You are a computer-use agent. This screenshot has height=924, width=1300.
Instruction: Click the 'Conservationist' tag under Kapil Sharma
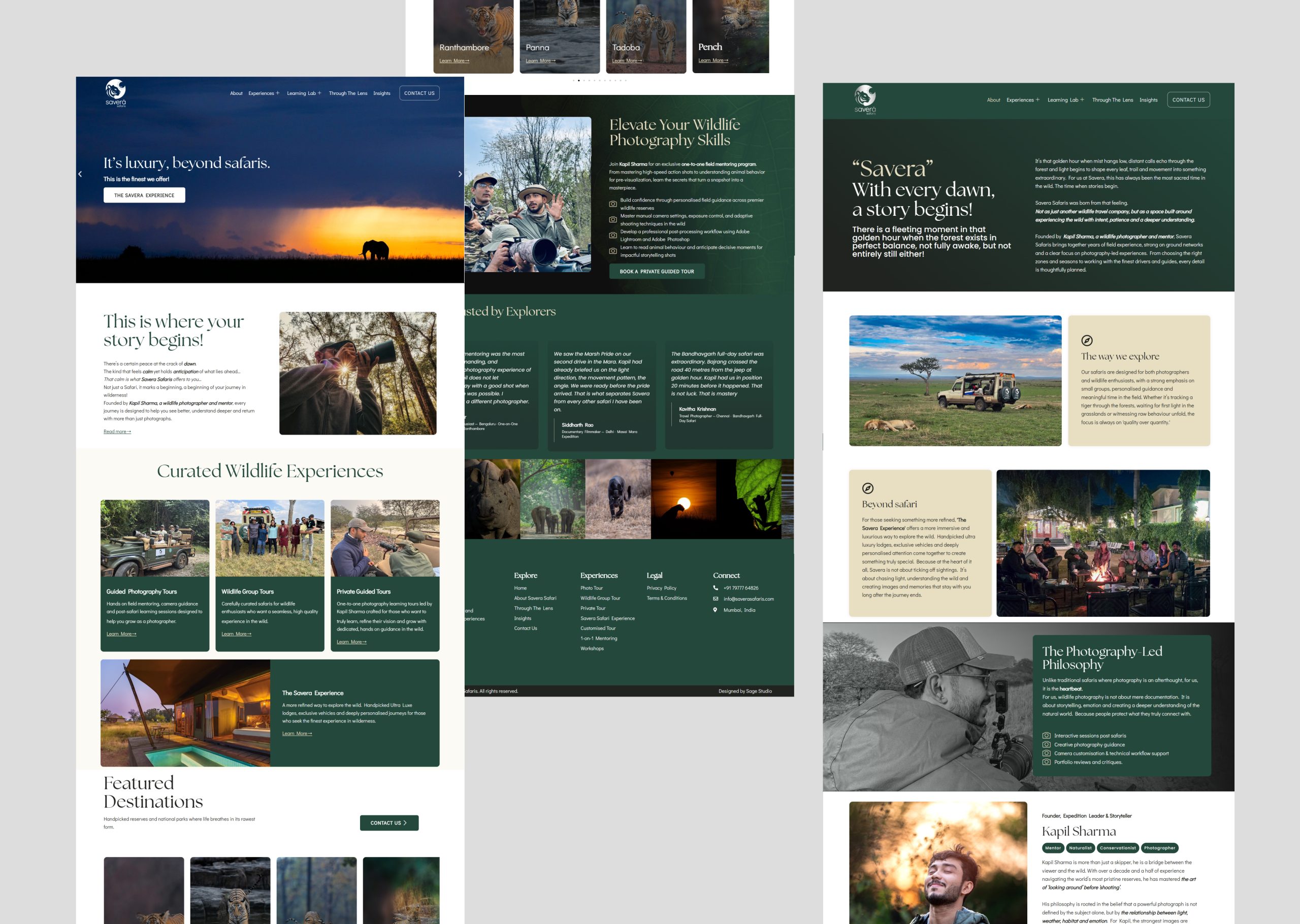click(1118, 848)
